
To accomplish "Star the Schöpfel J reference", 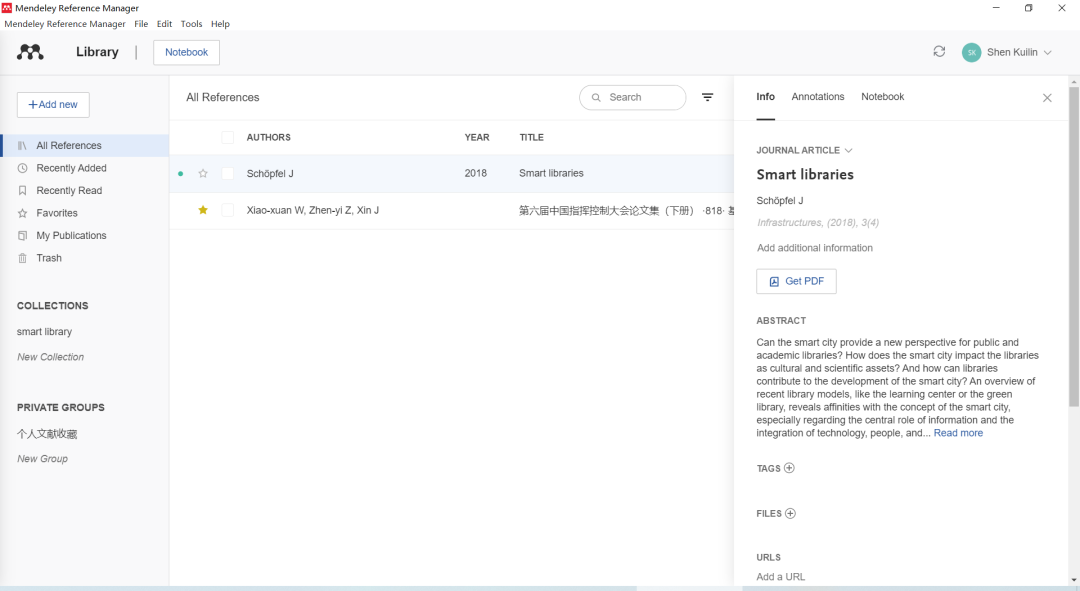I will tap(202, 174).
